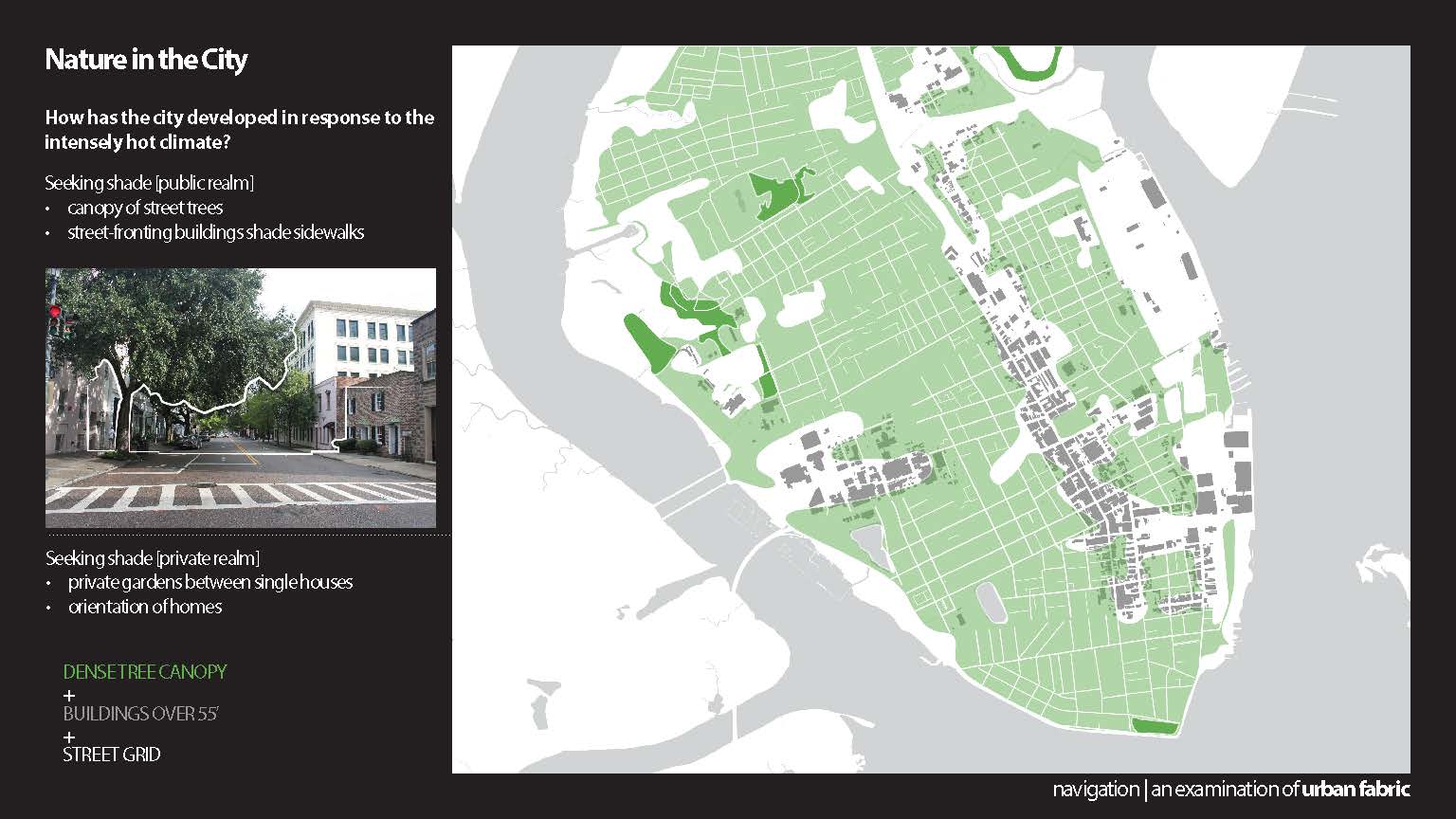Click the 'BUILDINGS OVER 55'' legend label
The image size is (1456, 819).
(x=141, y=714)
